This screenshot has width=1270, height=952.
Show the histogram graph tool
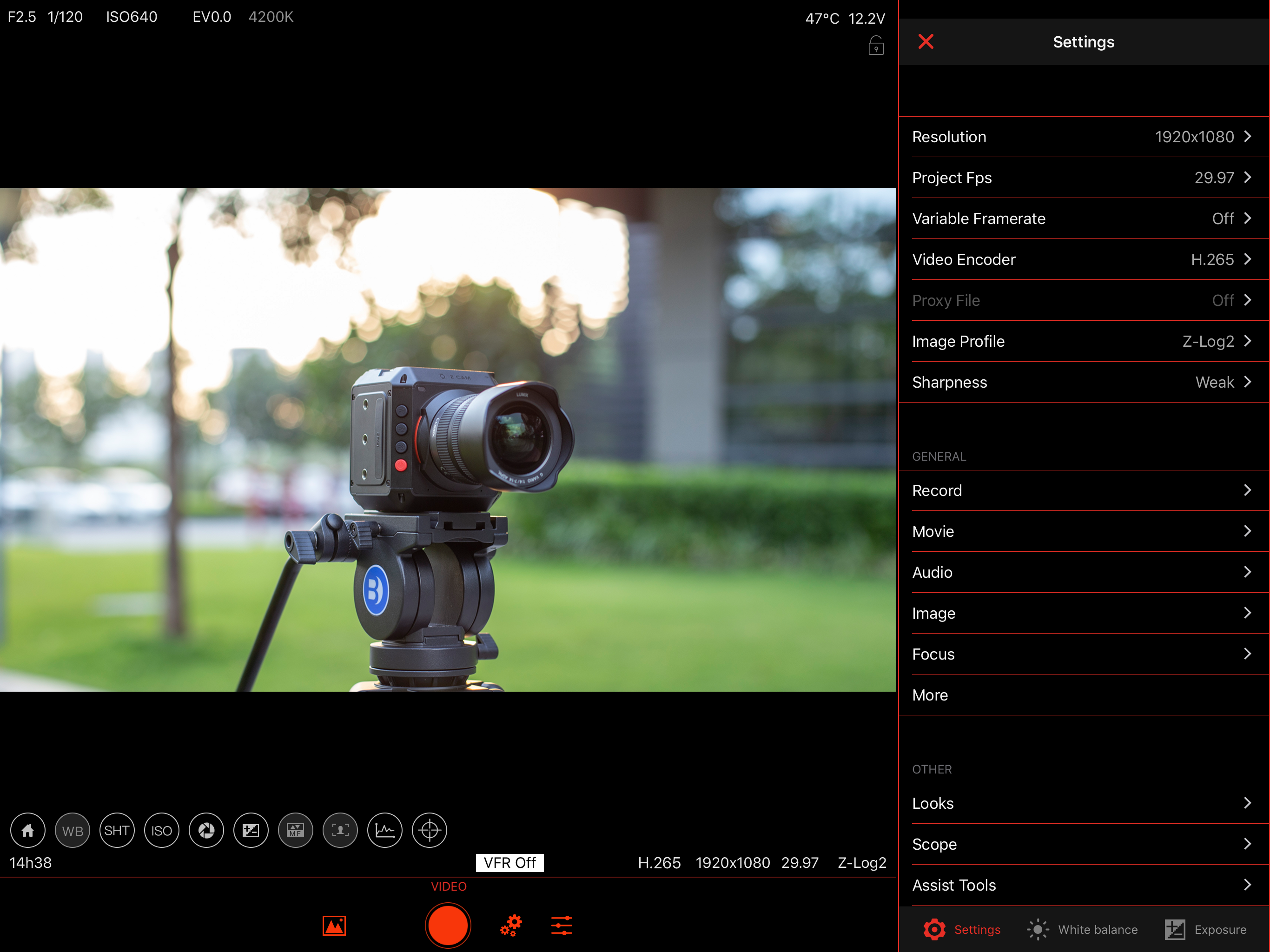pyautogui.click(x=385, y=830)
